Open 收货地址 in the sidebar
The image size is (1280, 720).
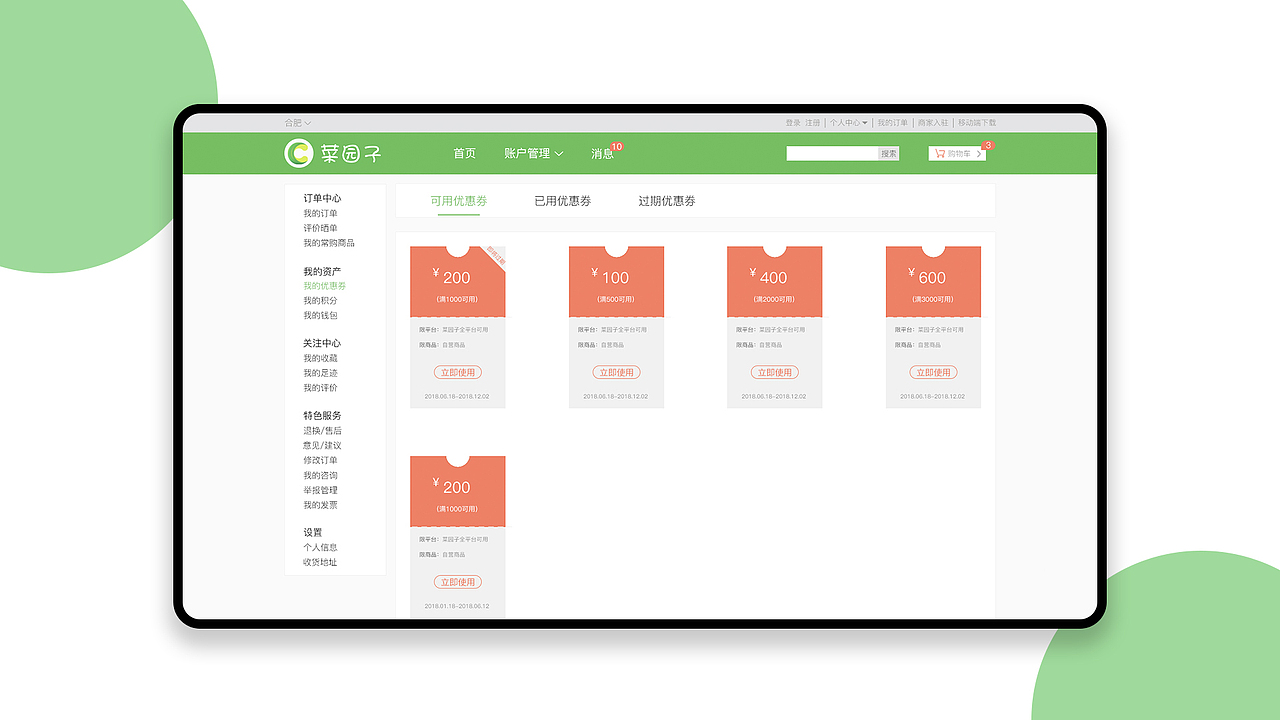point(321,562)
